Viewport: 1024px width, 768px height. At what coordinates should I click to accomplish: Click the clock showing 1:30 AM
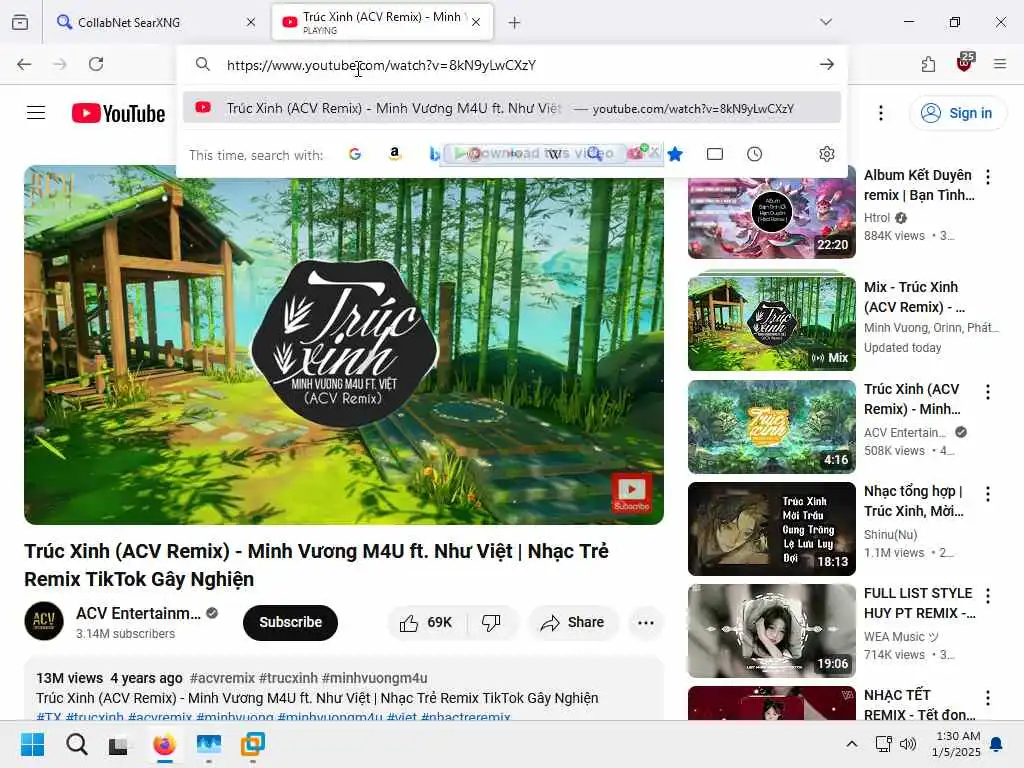[957, 735]
